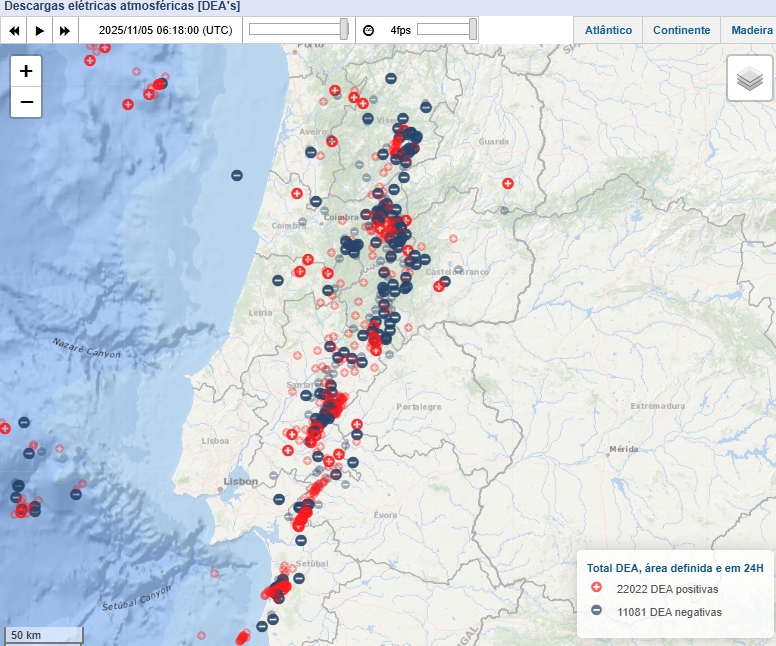Zoom out of the map
This screenshot has width=776, height=646.
pos(26,102)
